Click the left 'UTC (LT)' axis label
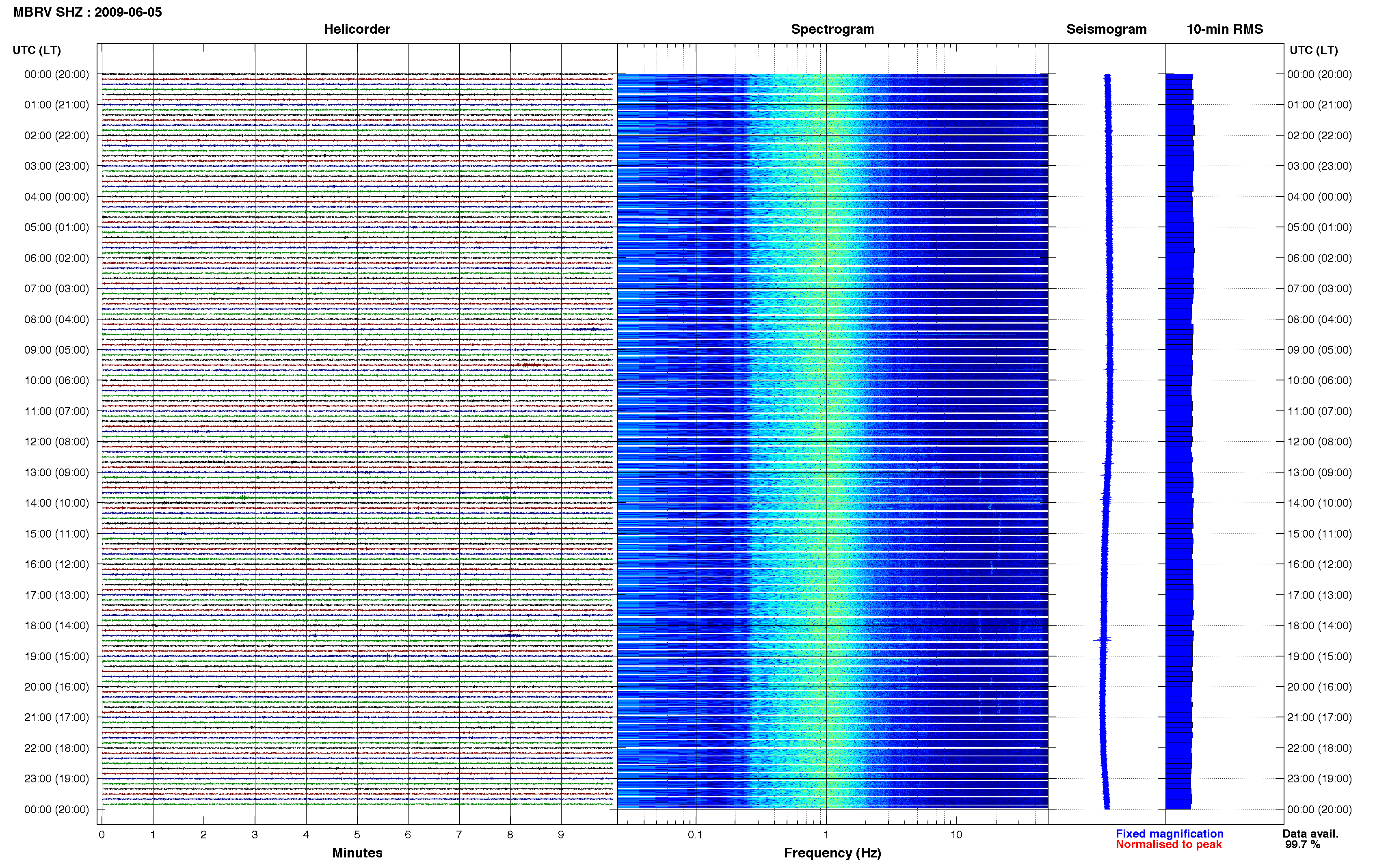The width and height of the screenshot is (1388, 868). [37, 50]
